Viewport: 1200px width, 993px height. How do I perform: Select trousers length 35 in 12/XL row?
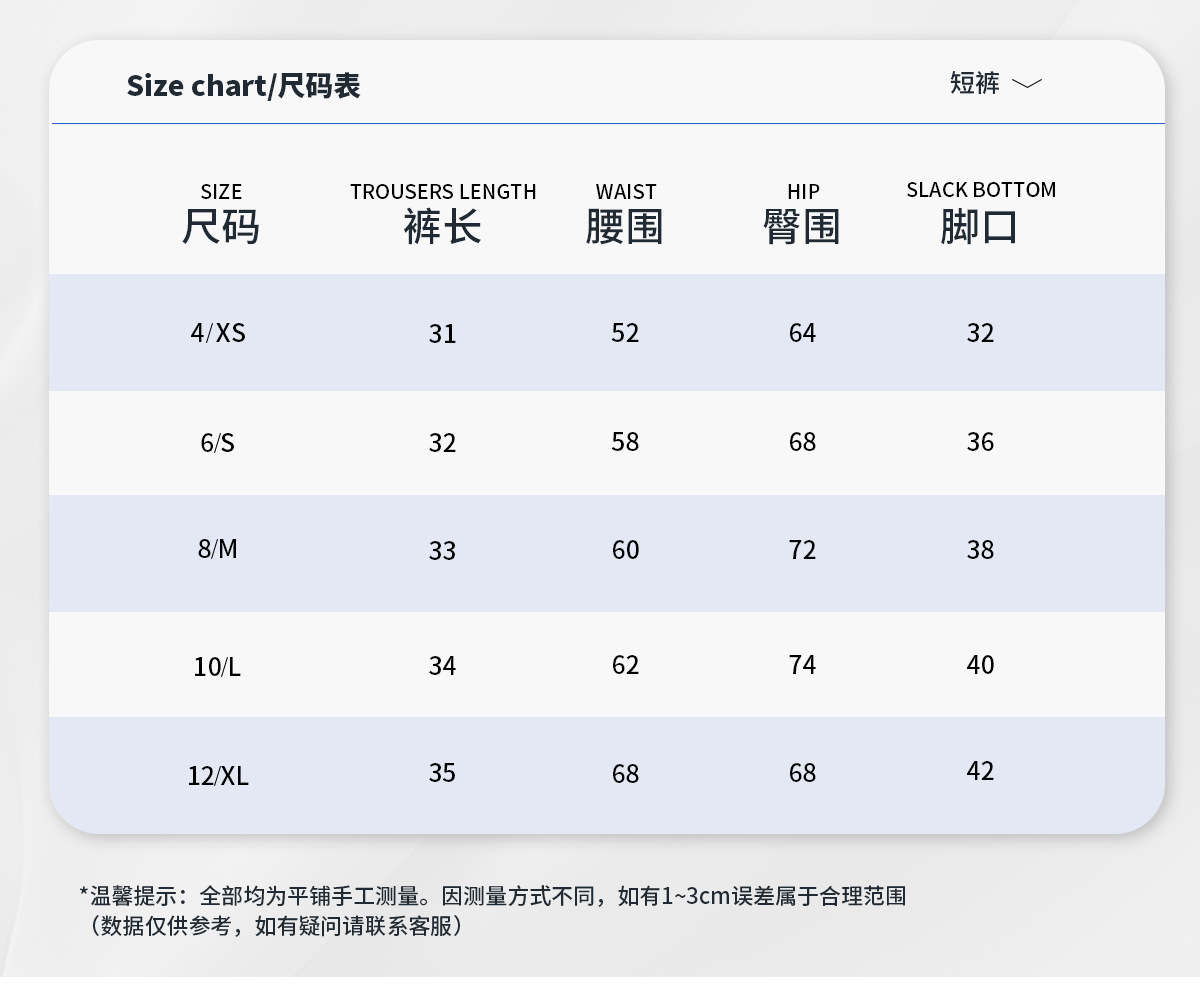point(442,773)
